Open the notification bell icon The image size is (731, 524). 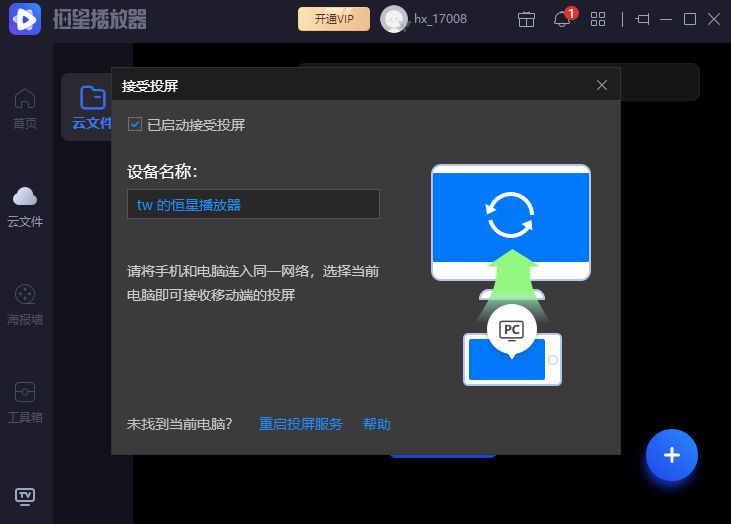tap(563, 19)
